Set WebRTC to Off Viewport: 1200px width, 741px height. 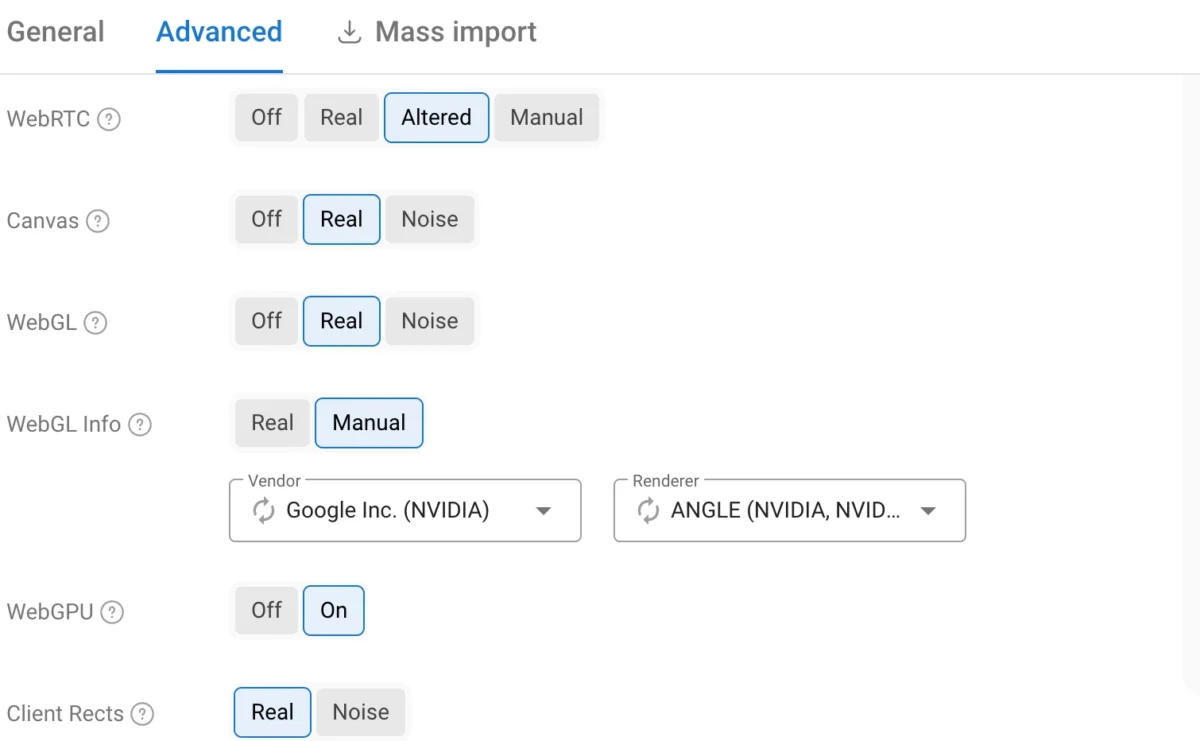(x=266, y=117)
